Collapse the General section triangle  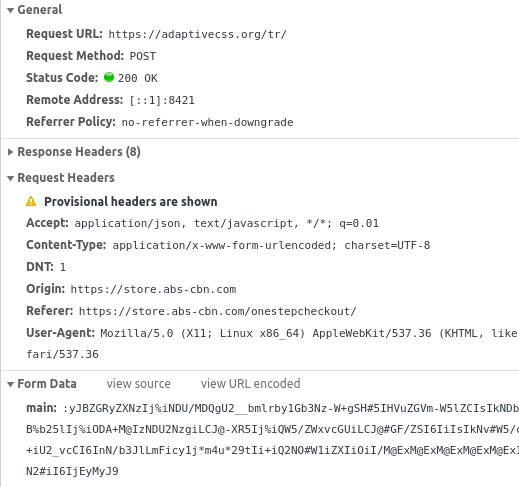(10, 10)
